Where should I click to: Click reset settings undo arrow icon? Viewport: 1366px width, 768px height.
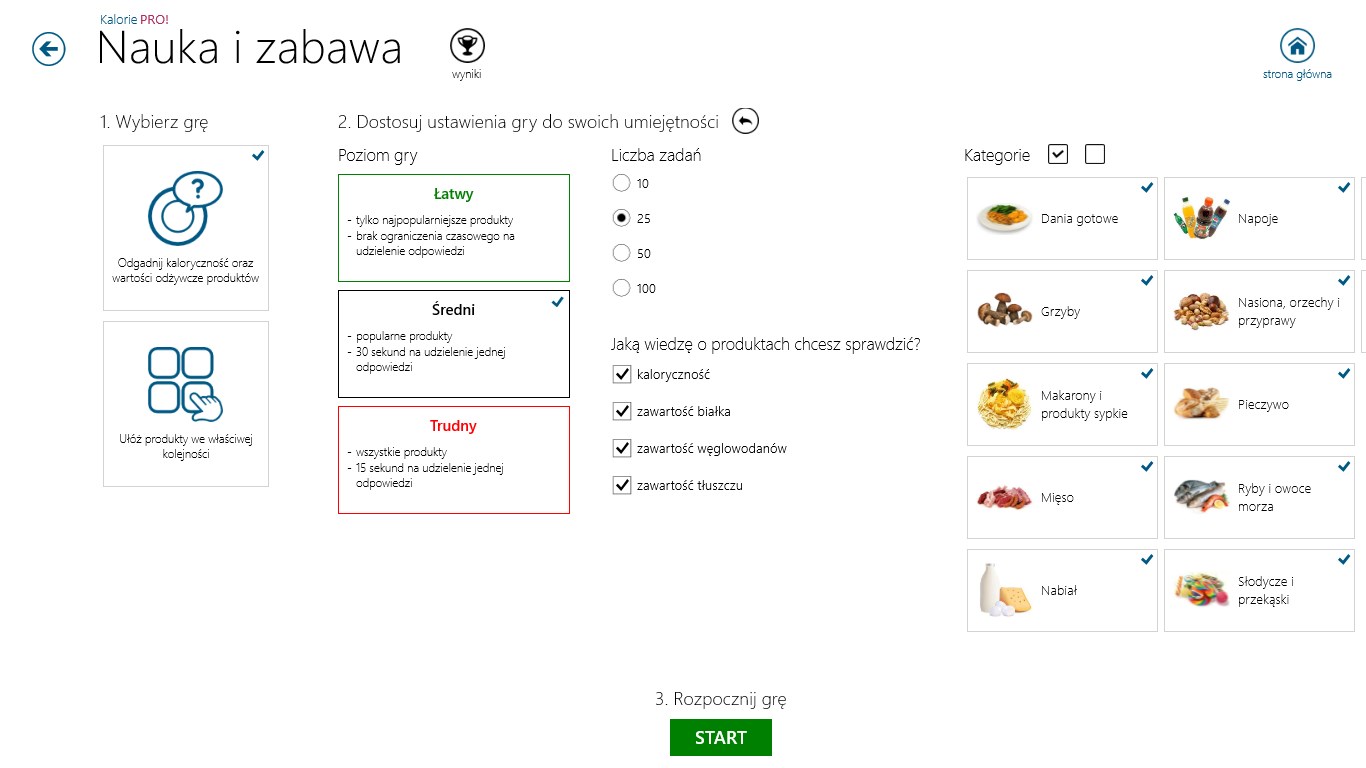click(x=745, y=122)
